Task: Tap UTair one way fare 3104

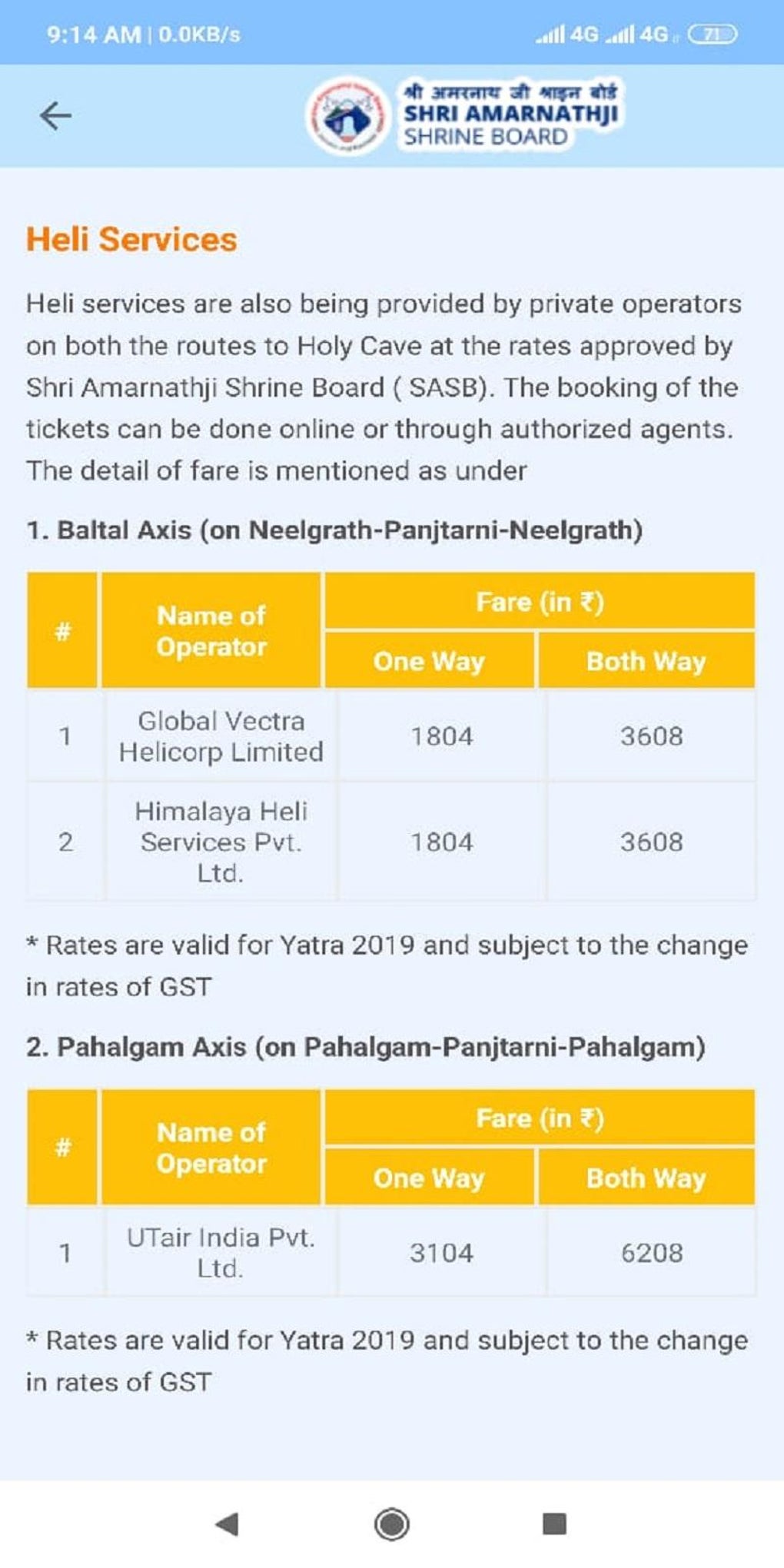Action: coord(441,1253)
